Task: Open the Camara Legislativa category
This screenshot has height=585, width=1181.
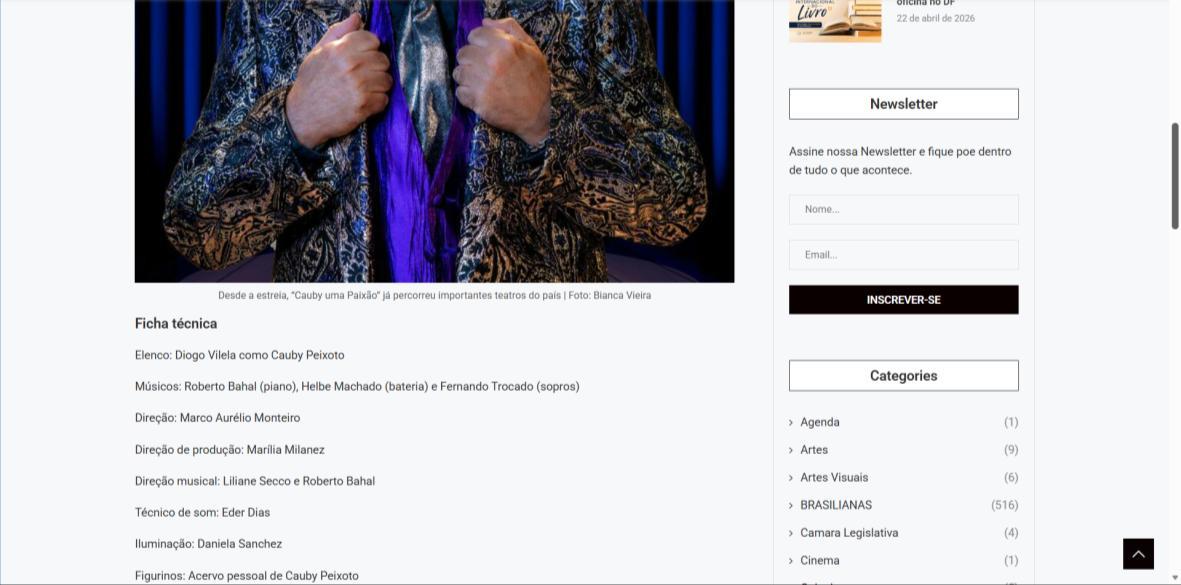Action: pos(849,533)
